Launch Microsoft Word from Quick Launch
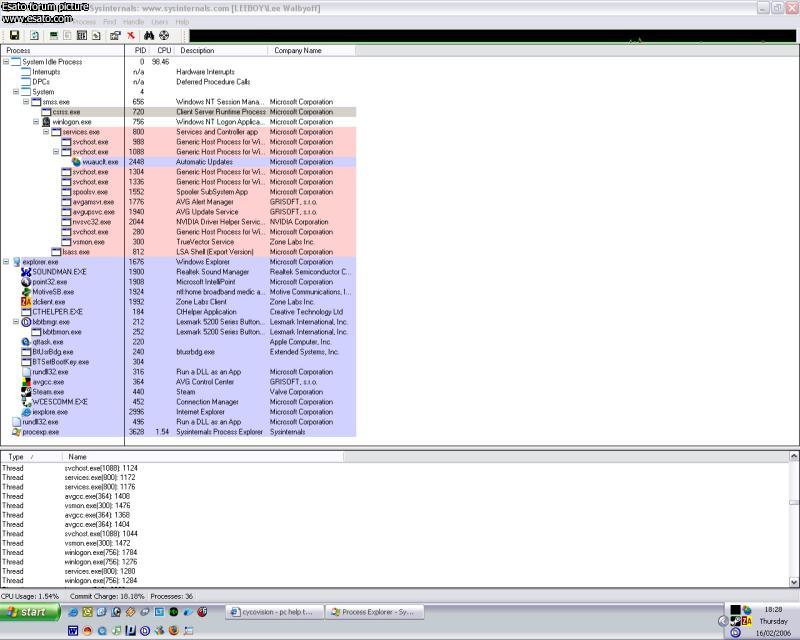 [73, 631]
